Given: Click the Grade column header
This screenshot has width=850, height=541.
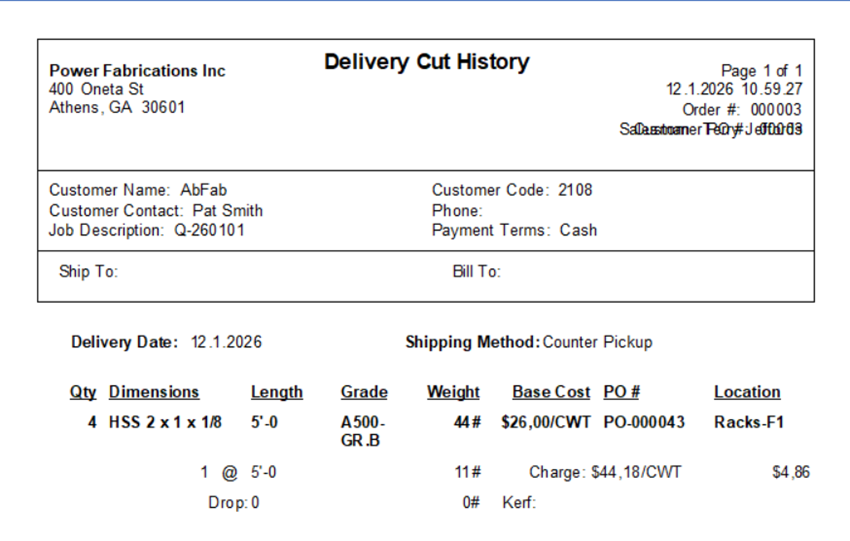Looking at the screenshot, I should (364, 392).
